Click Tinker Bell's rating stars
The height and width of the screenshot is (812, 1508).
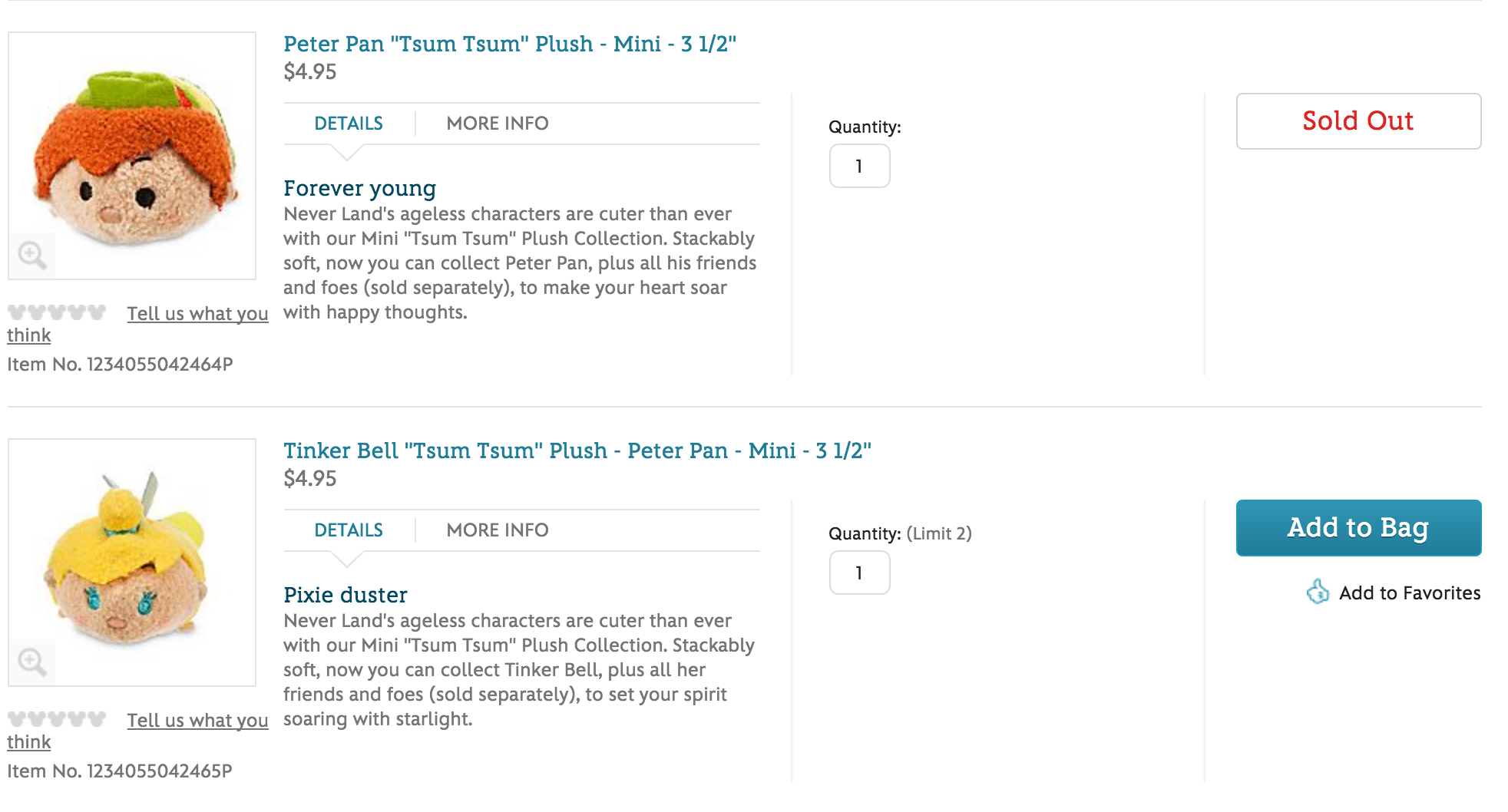tap(57, 719)
